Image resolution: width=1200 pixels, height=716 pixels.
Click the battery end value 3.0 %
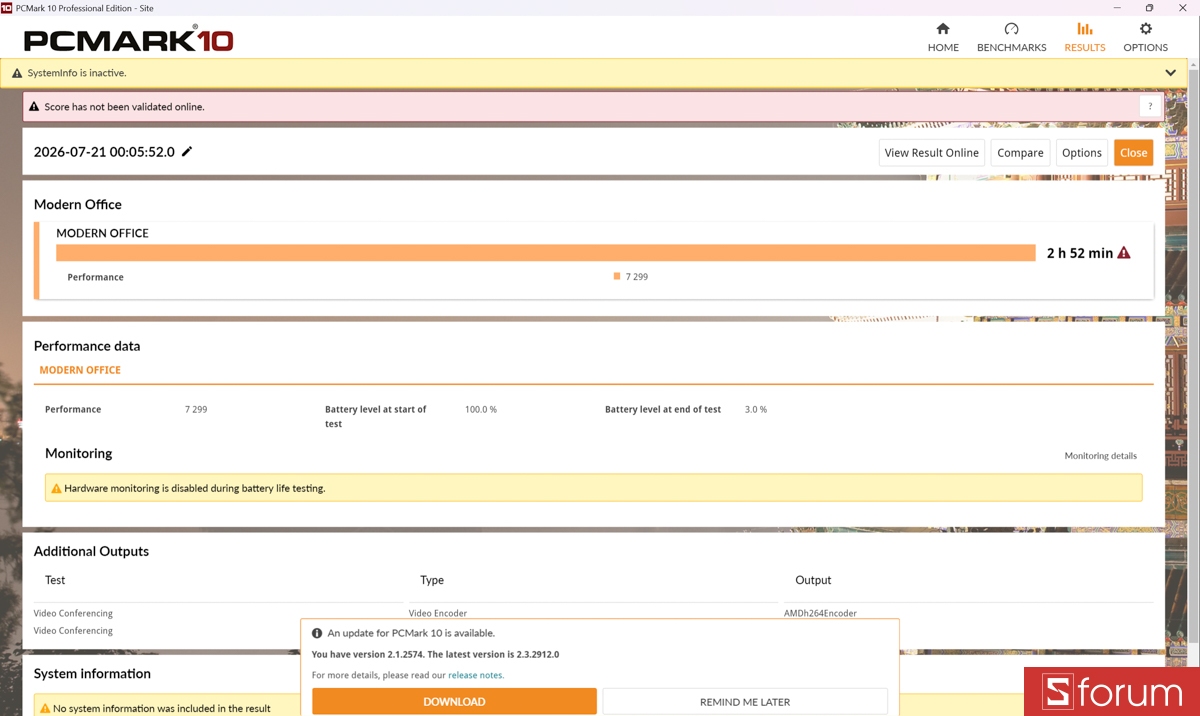pyautogui.click(x=756, y=409)
